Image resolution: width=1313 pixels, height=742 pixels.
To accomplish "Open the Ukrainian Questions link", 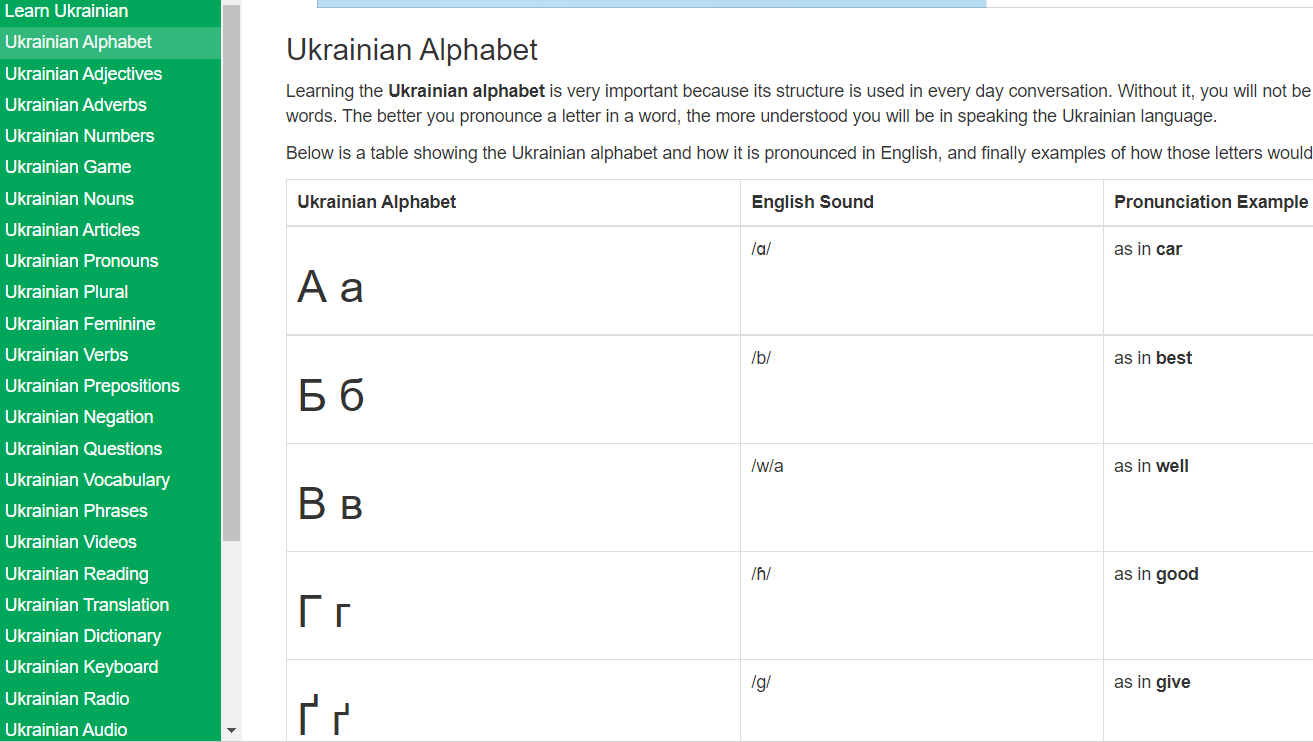I will [x=84, y=449].
